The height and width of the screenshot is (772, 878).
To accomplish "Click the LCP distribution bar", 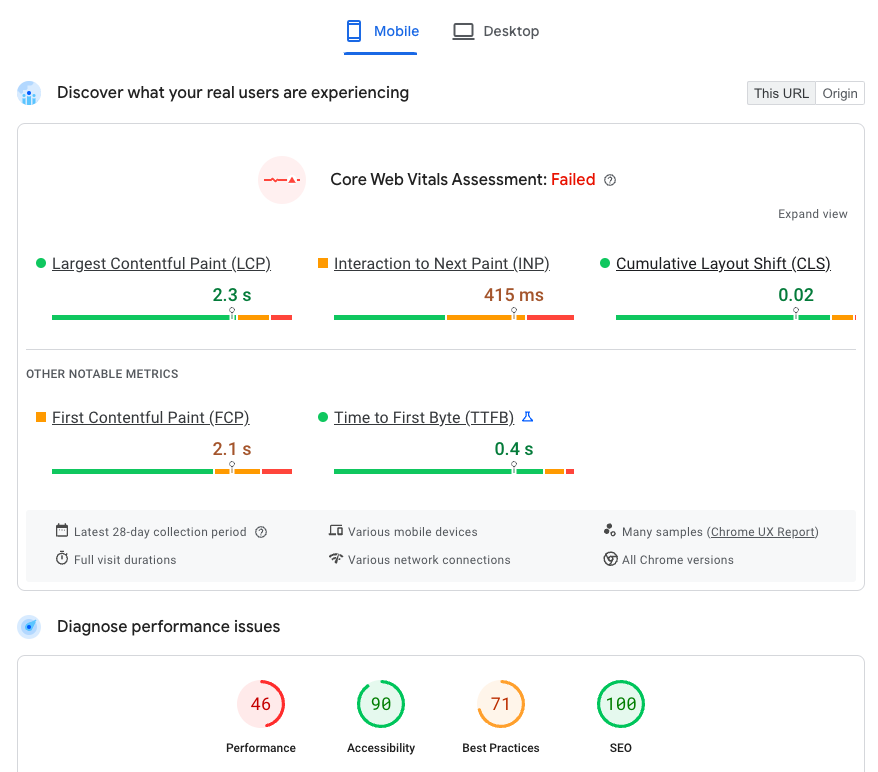I will pyautogui.click(x=172, y=317).
